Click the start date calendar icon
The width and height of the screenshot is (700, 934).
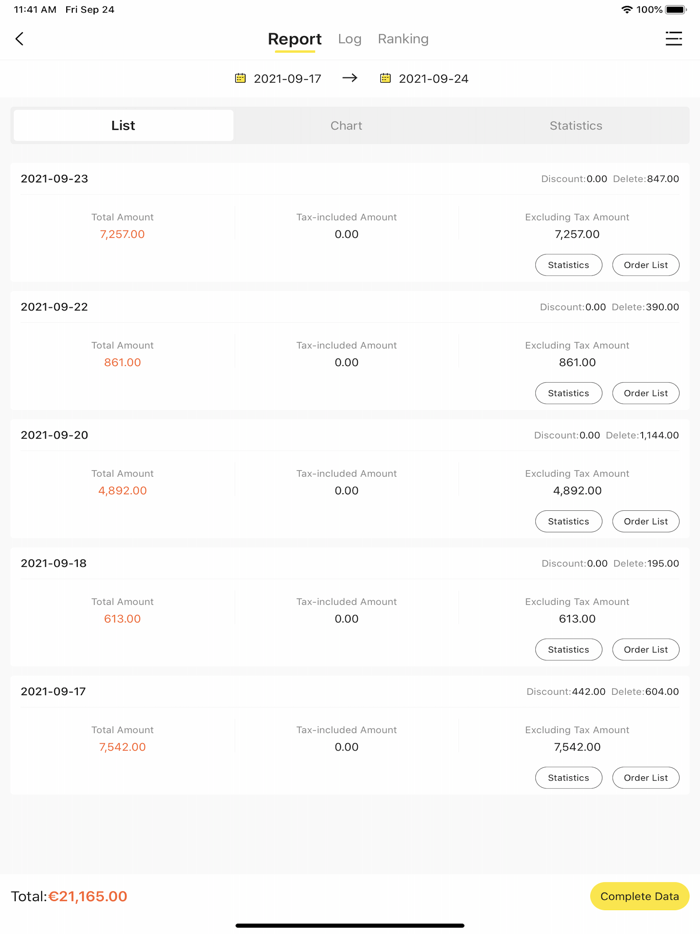point(240,78)
